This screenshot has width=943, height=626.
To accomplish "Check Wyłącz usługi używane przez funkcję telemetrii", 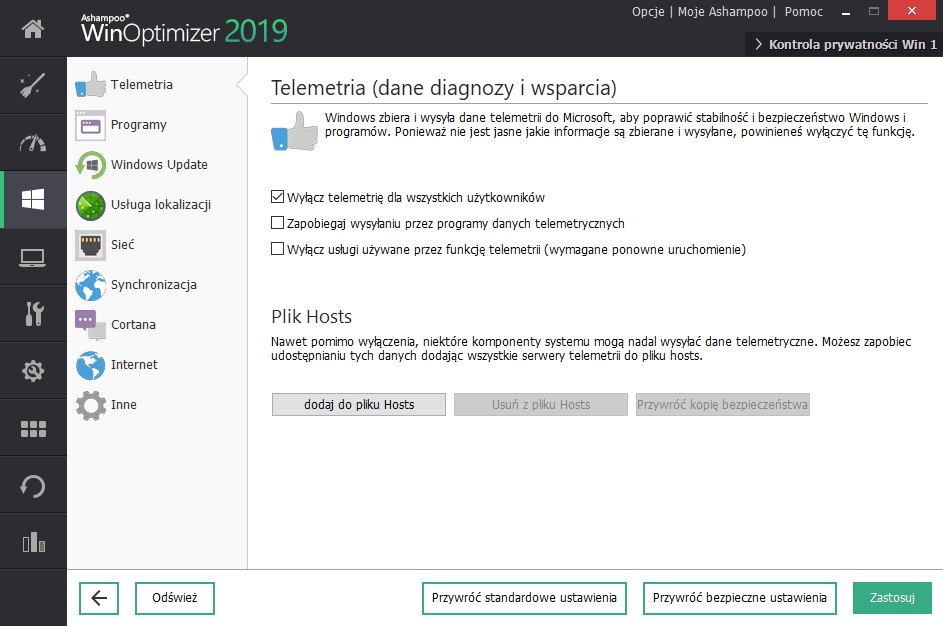I will click(277, 248).
